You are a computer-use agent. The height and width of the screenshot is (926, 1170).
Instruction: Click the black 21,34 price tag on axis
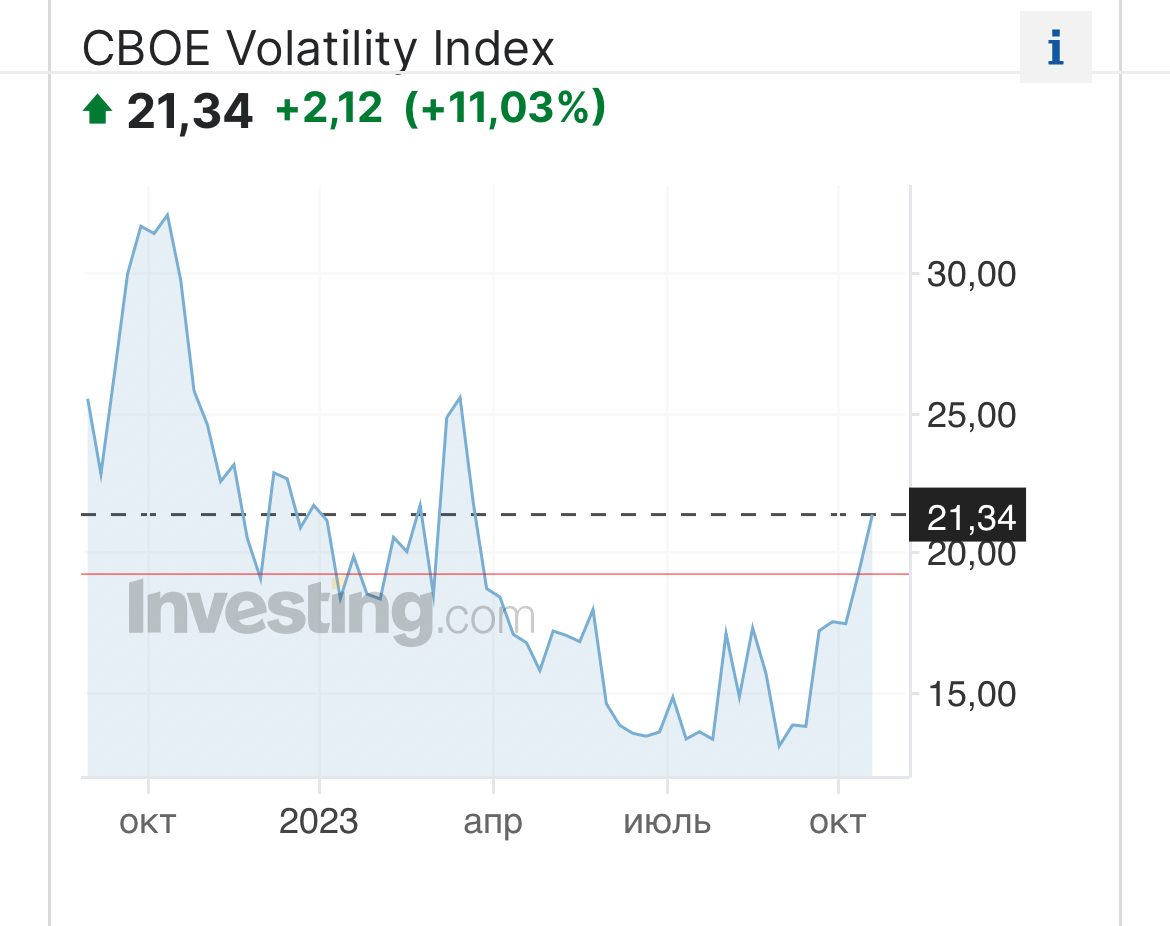pos(968,516)
